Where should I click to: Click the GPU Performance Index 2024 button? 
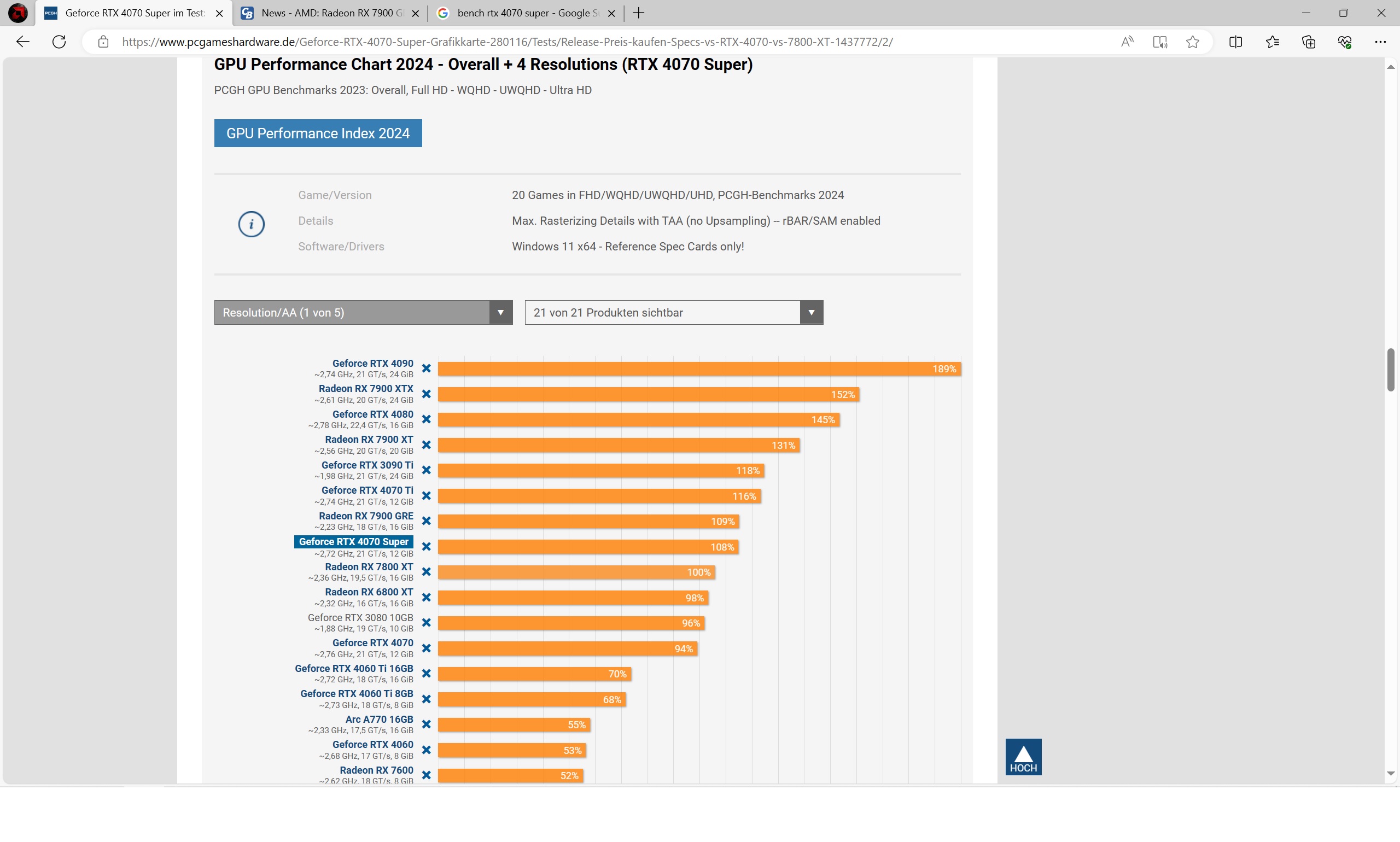click(318, 133)
